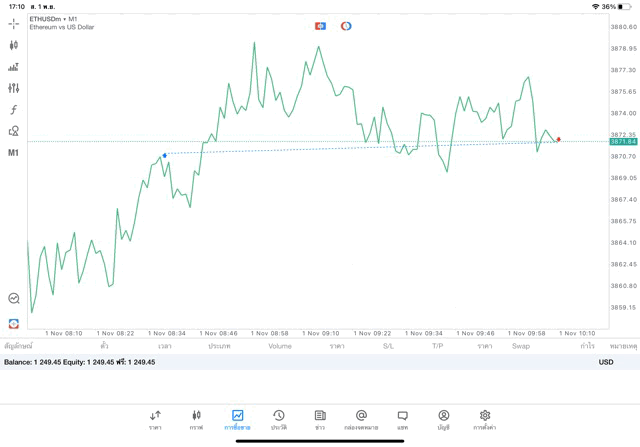Switch to the chart tab (กราฟ)

click(x=196, y=419)
